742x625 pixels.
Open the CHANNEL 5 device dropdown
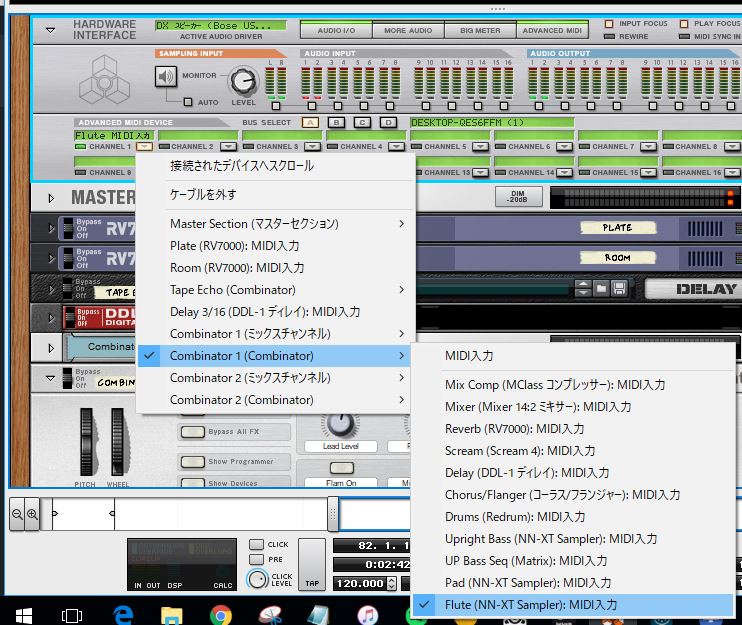click(480, 147)
